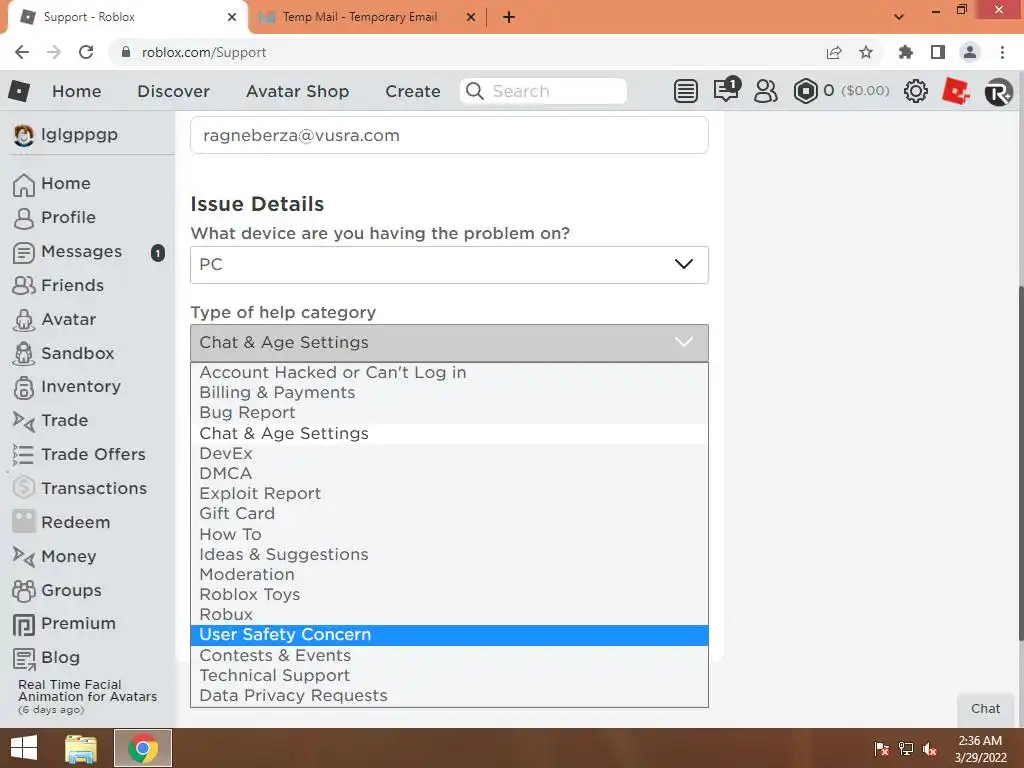Reload the page with browser refresh icon
The image size is (1024, 768).
point(86,52)
